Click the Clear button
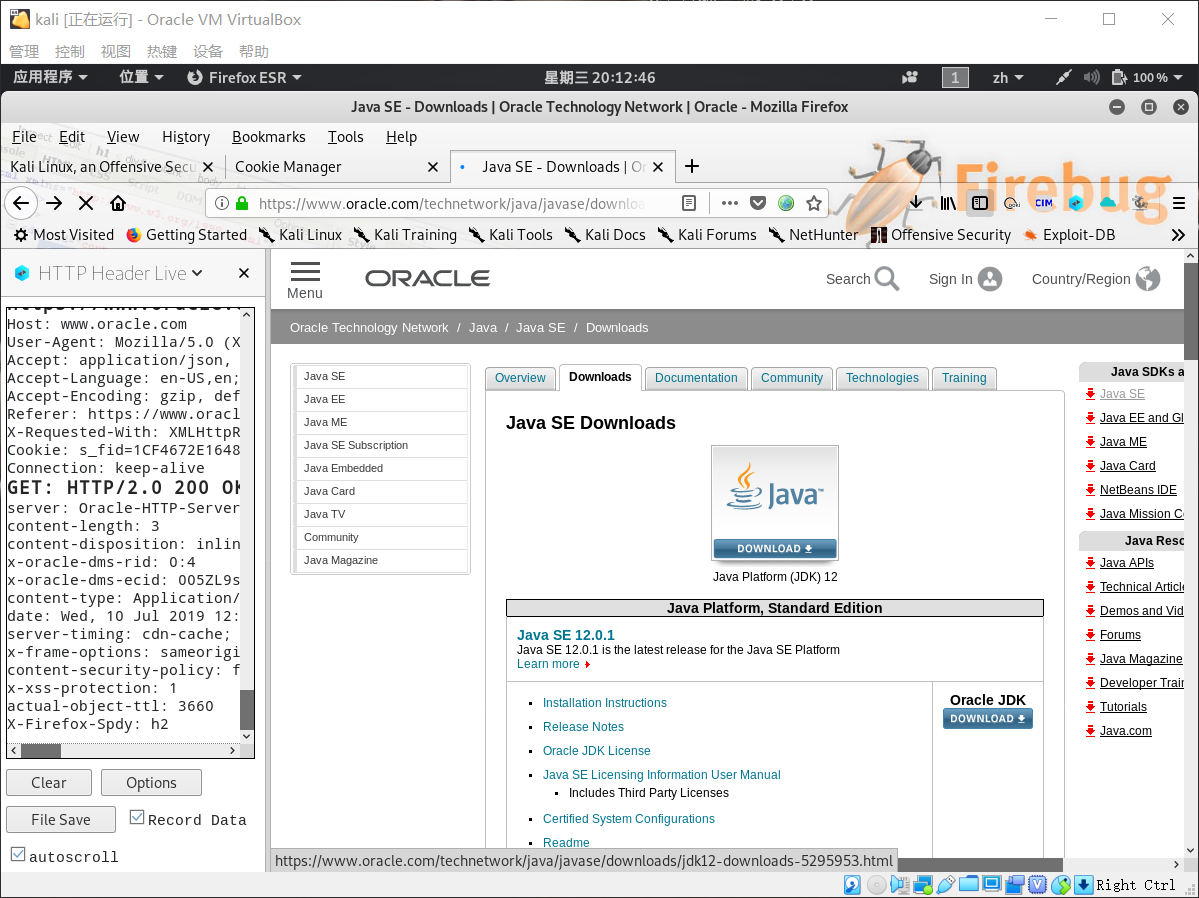 (49, 782)
